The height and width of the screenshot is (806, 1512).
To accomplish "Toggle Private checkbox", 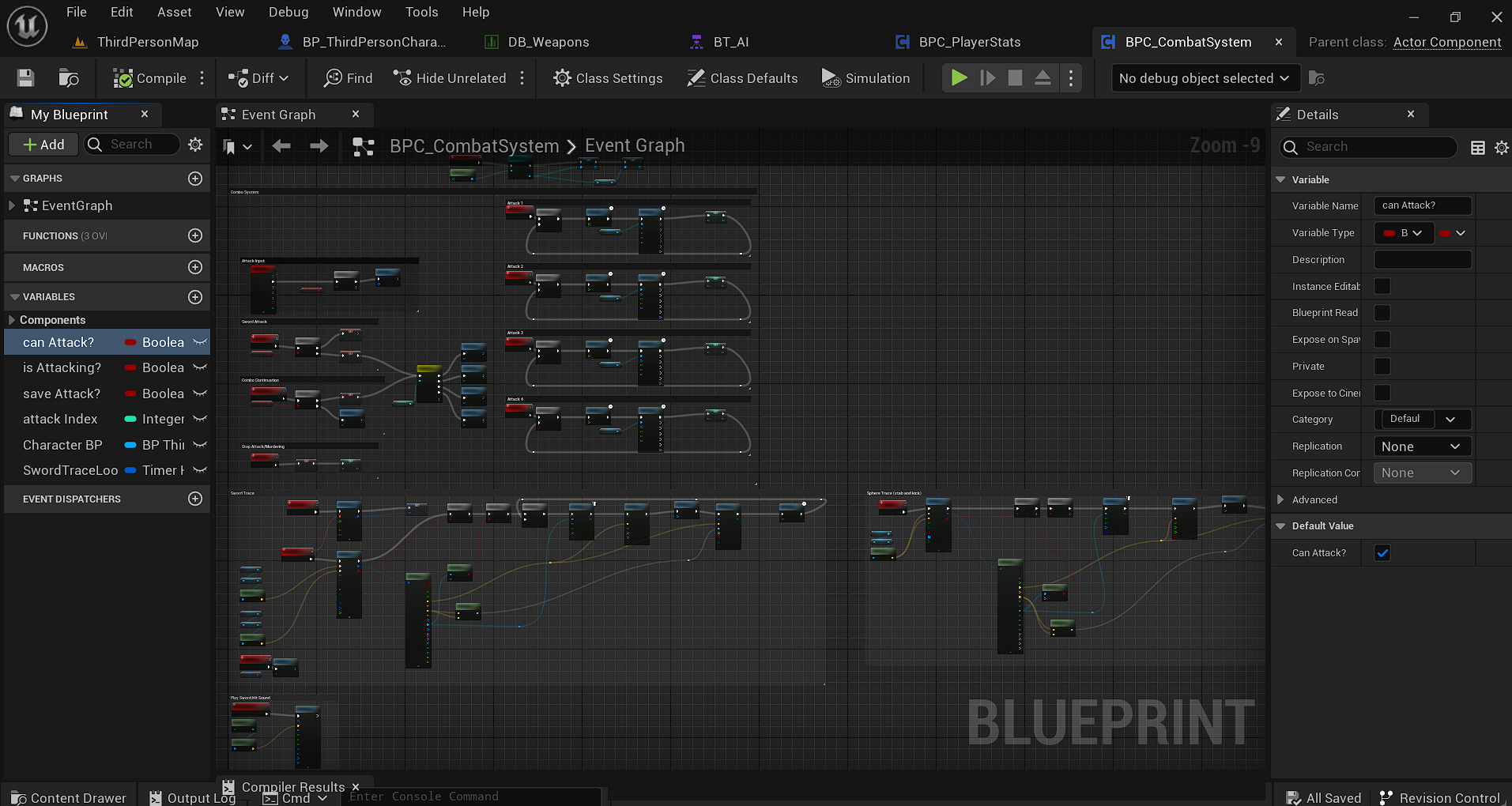I will (1382, 367).
